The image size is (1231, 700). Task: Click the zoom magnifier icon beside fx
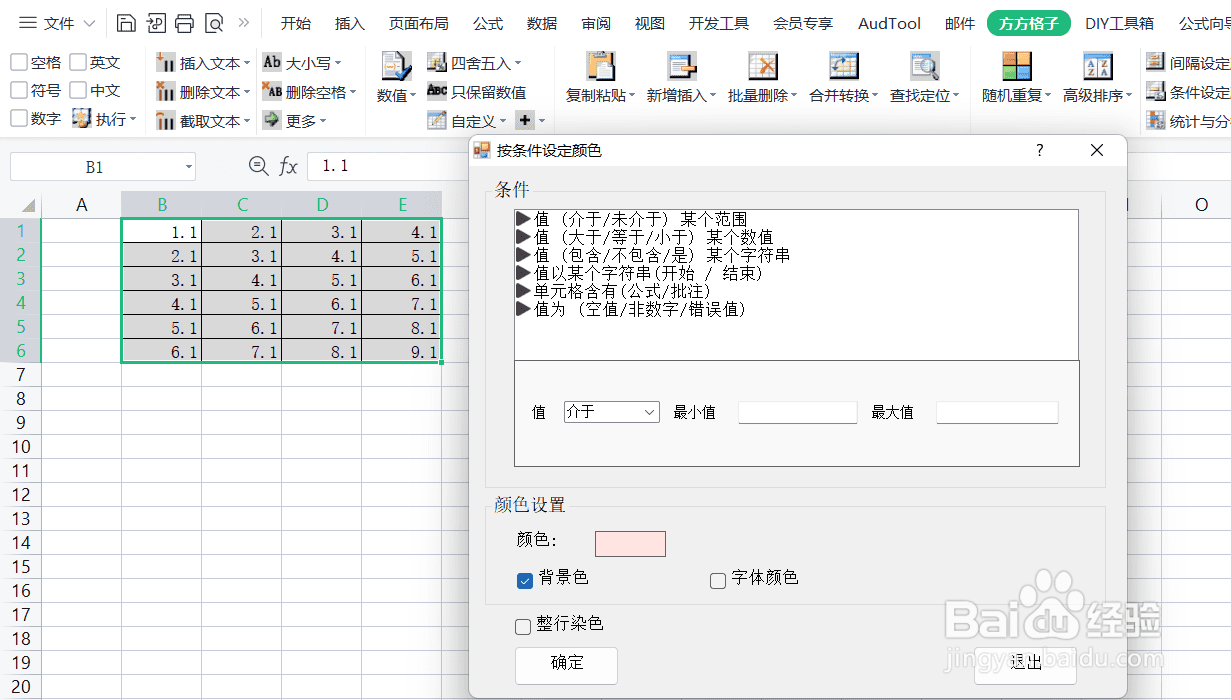(x=258, y=166)
